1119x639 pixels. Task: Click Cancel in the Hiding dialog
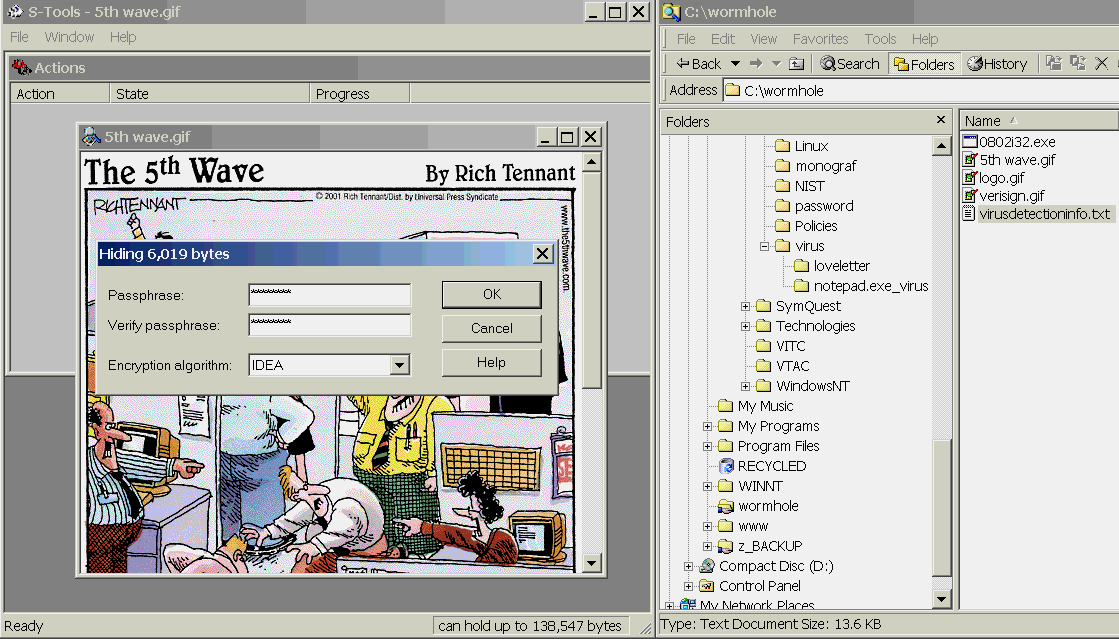[x=492, y=328]
